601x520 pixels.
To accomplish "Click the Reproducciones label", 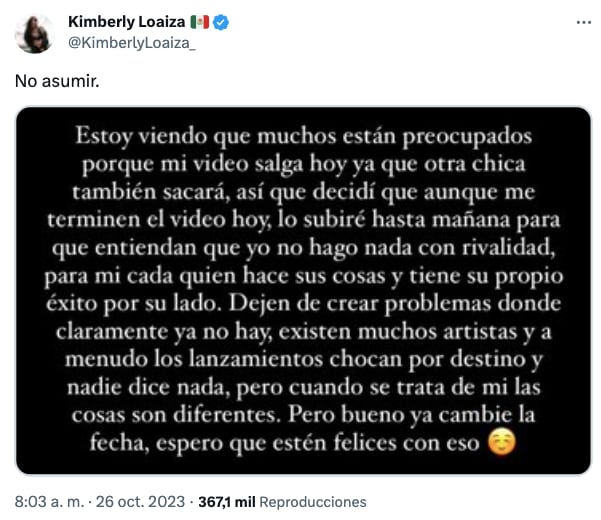I will point(313,502).
